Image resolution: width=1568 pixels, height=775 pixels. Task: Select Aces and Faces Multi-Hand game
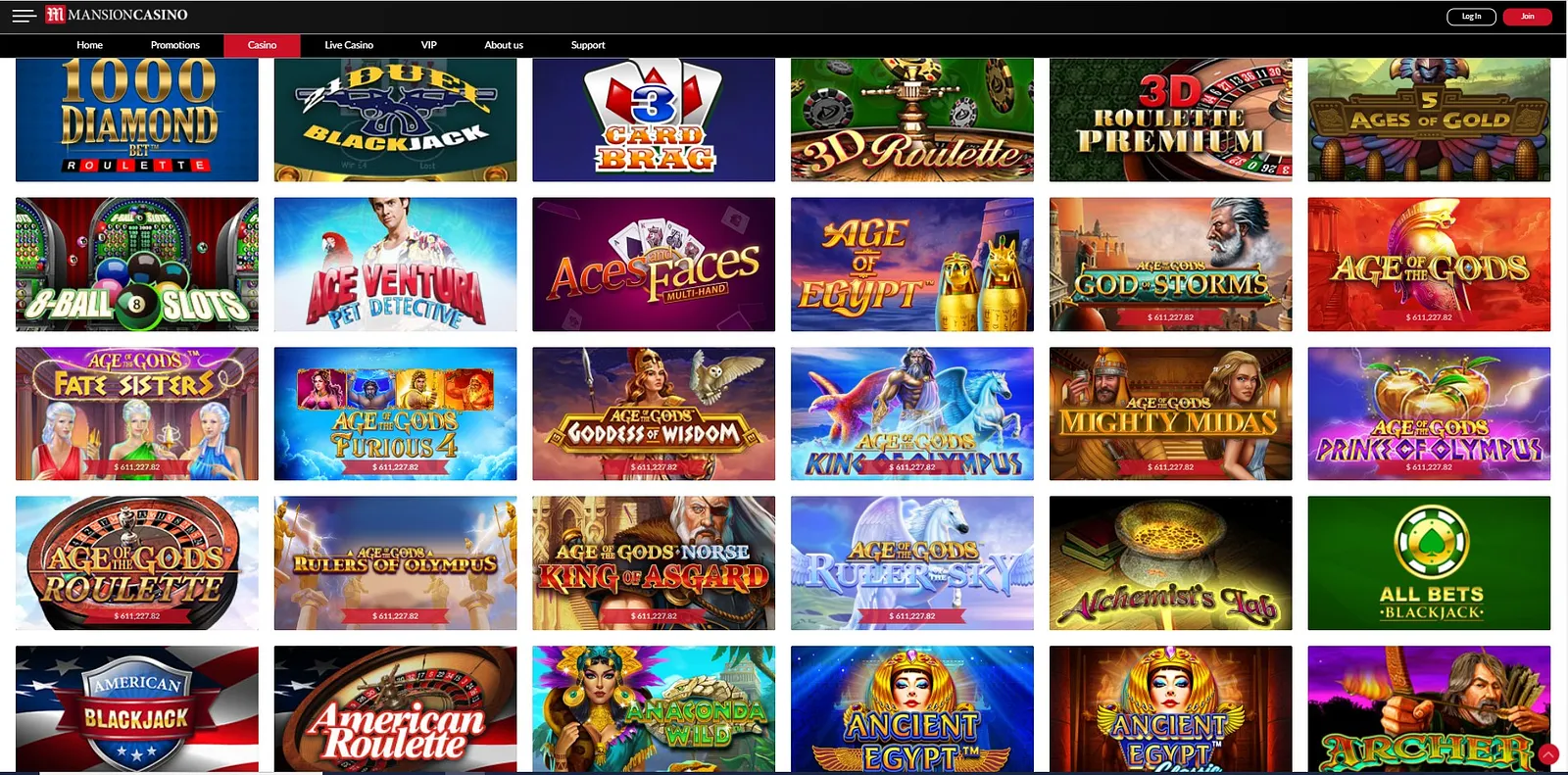(x=654, y=265)
